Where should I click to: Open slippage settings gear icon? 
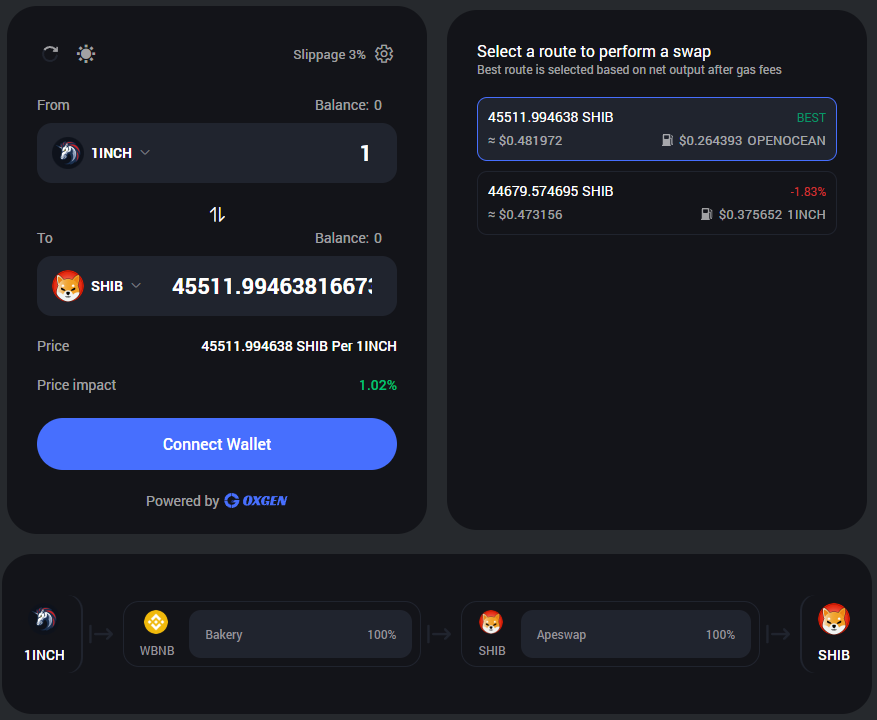point(384,54)
